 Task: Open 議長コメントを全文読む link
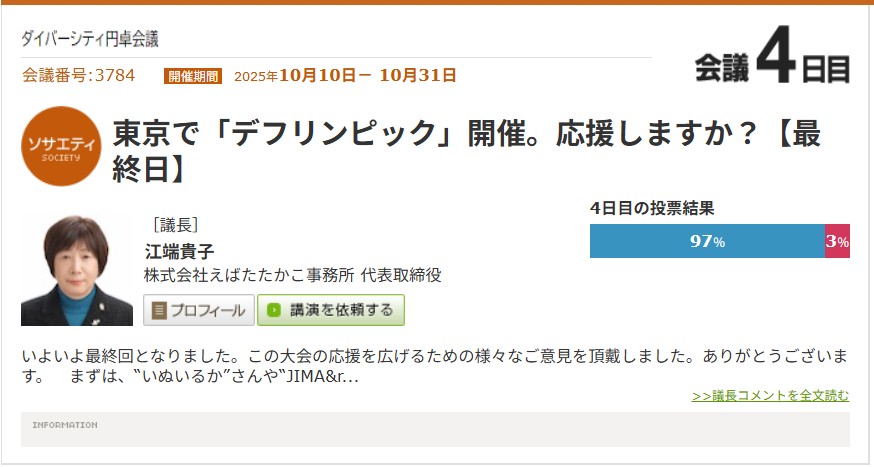pyautogui.click(x=770, y=396)
